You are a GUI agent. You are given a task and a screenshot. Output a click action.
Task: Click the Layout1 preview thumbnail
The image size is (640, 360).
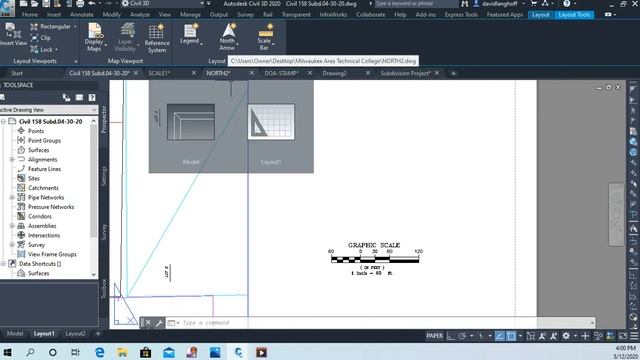point(271,122)
